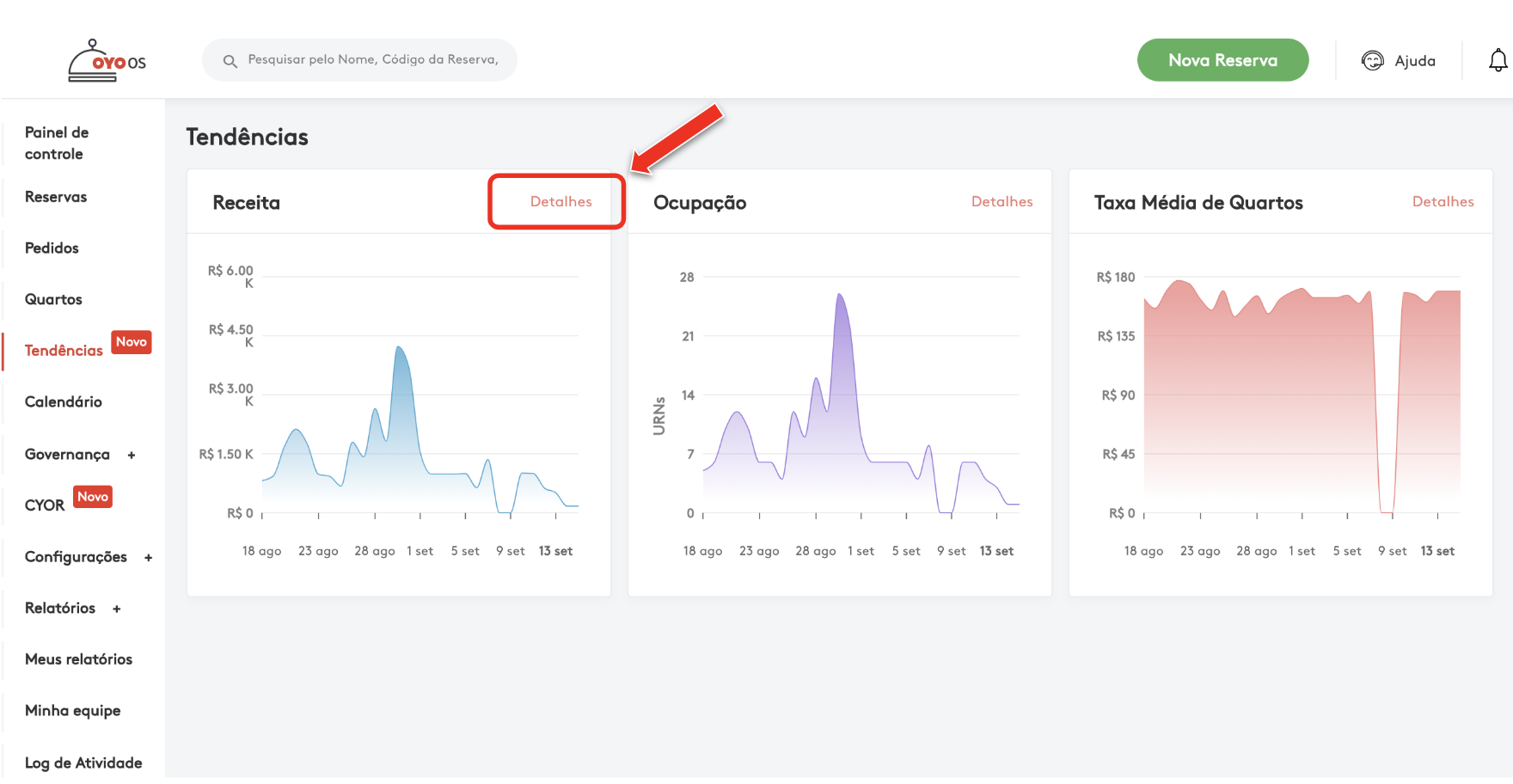Image resolution: width=1513 pixels, height=784 pixels.
Task: Click the search magnifier icon
Action: 230,61
